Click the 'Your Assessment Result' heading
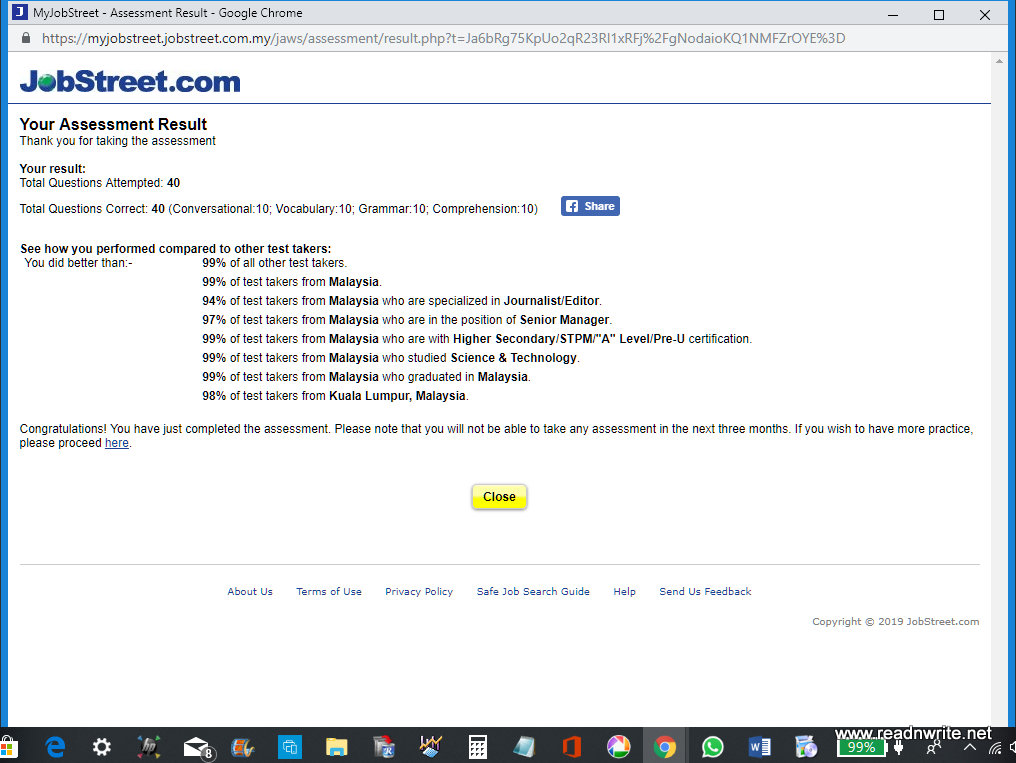The width and height of the screenshot is (1016, 763). click(113, 124)
